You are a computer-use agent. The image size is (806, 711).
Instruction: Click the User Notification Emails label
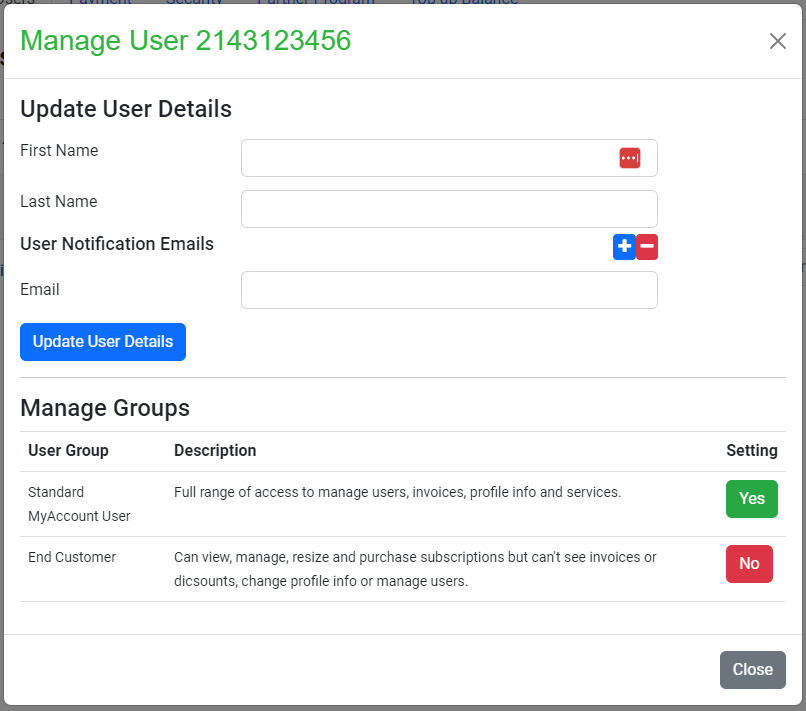(x=117, y=244)
